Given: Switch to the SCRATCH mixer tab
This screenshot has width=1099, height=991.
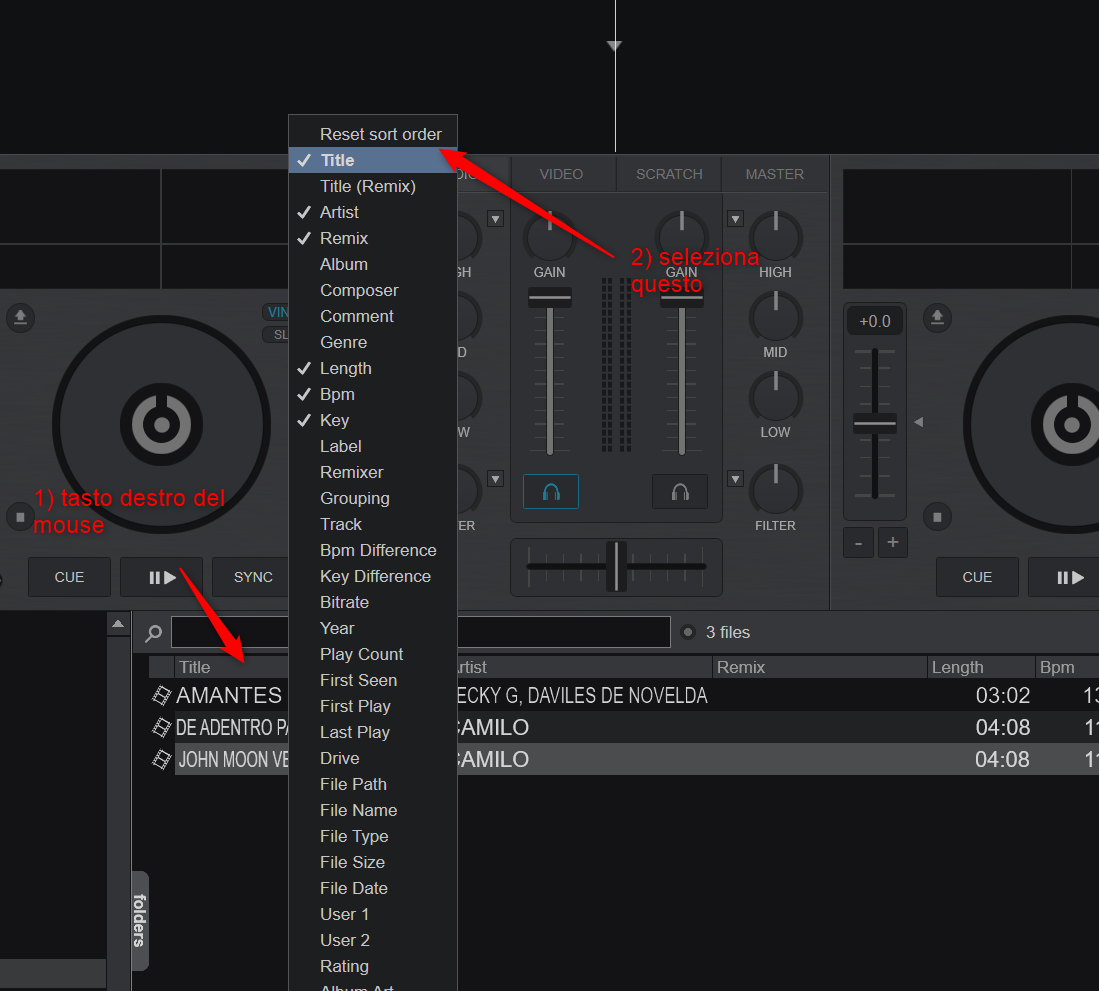Looking at the screenshot, I should coord(669,174).
